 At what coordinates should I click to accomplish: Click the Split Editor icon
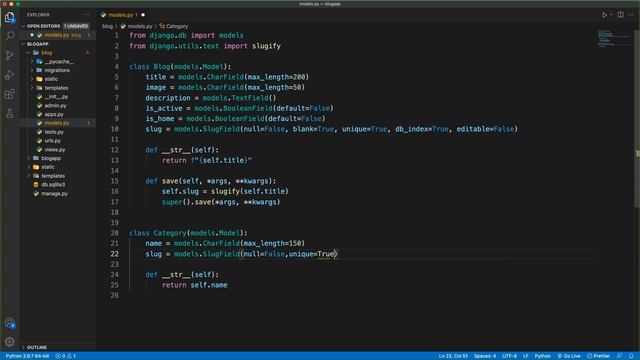click(620, 15)
